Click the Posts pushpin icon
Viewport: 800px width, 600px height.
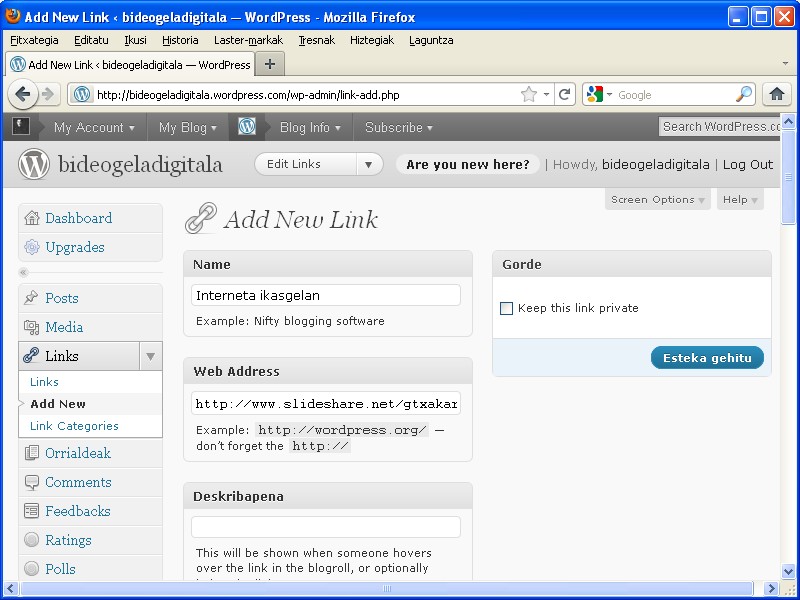click(x=31, y=297)
